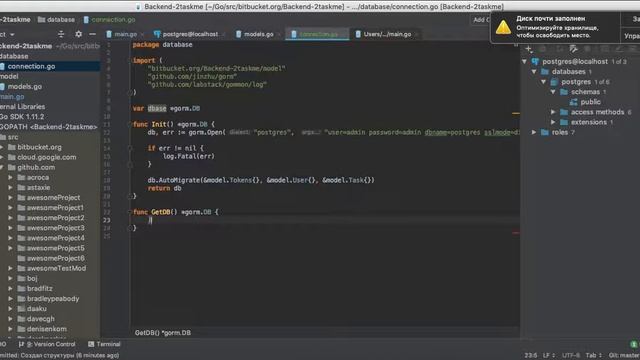Click the green event log indicator
The height and width of the screenshot is (360, 640).
click(633, 344)
